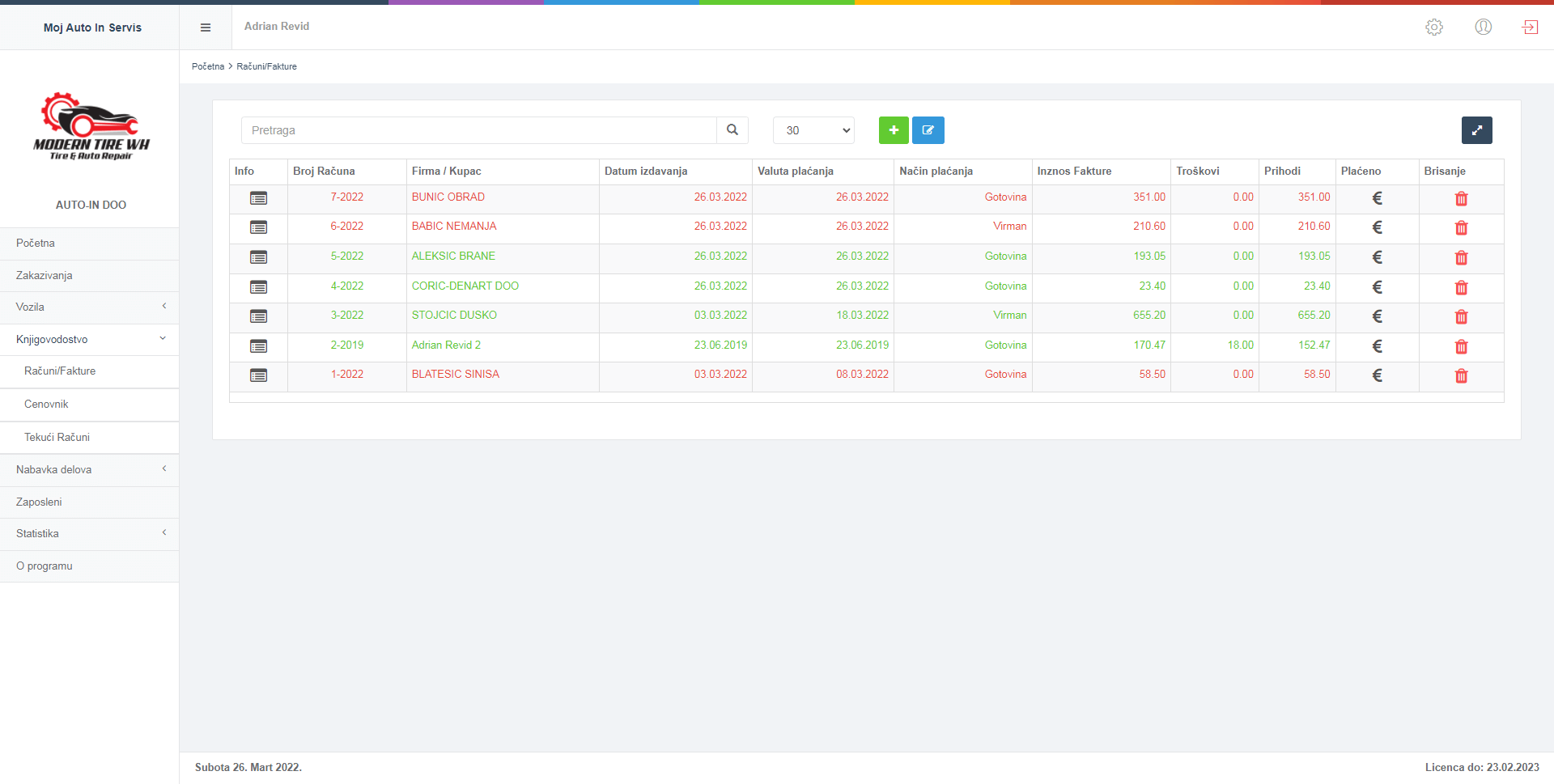Expand the table to fullscreen
Viewport: 1554px width, 784px height.
(1476, 130)
